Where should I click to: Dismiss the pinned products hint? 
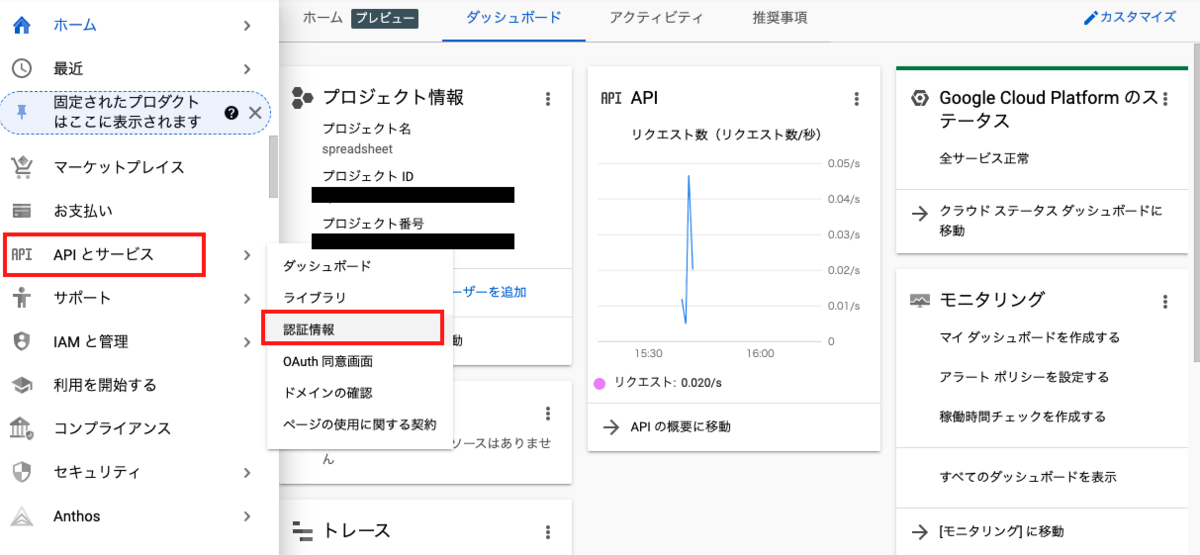pos(254,112)
